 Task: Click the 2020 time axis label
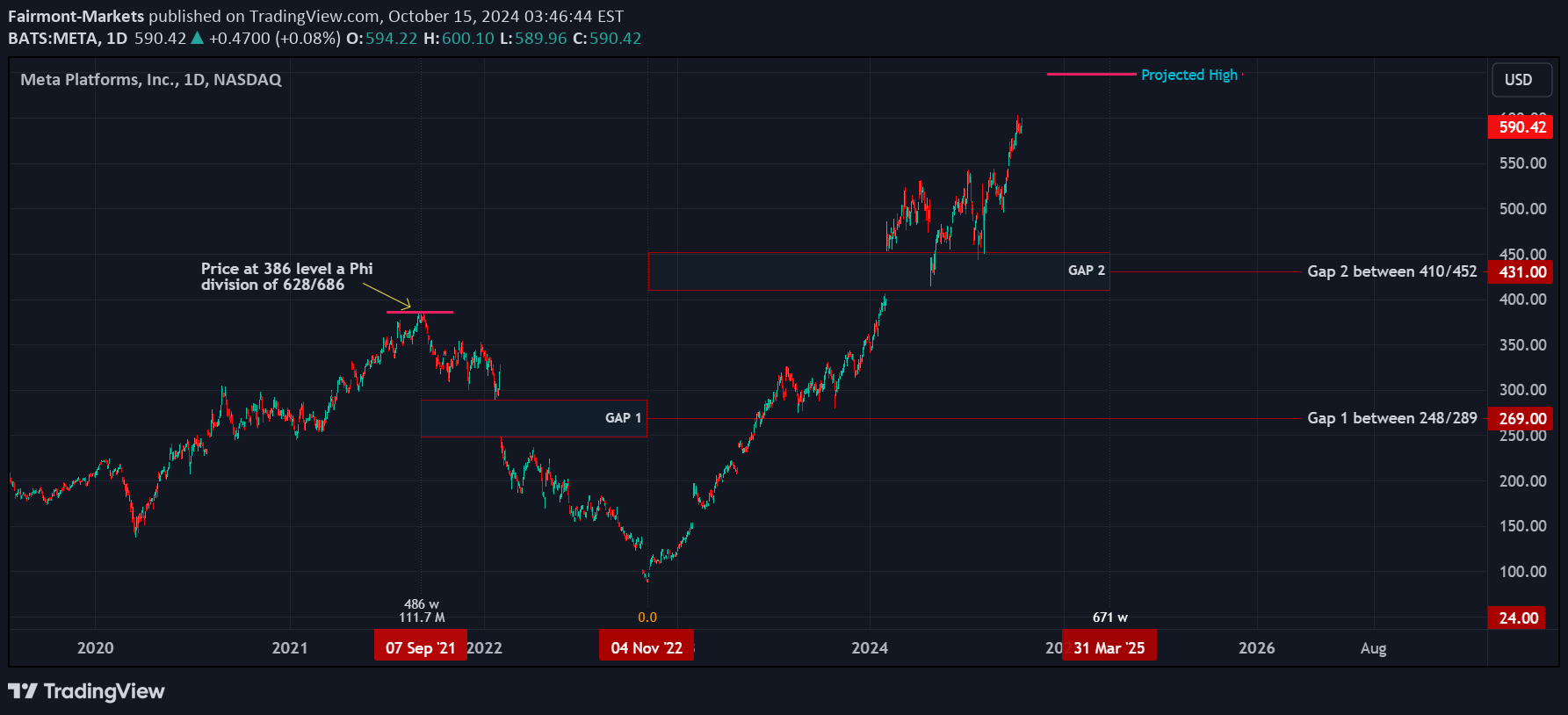point(95,648)
